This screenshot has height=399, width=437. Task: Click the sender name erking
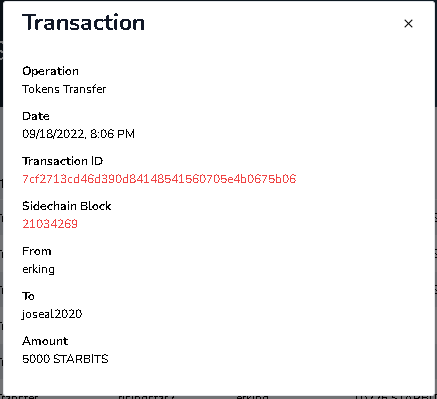(38, 269)
